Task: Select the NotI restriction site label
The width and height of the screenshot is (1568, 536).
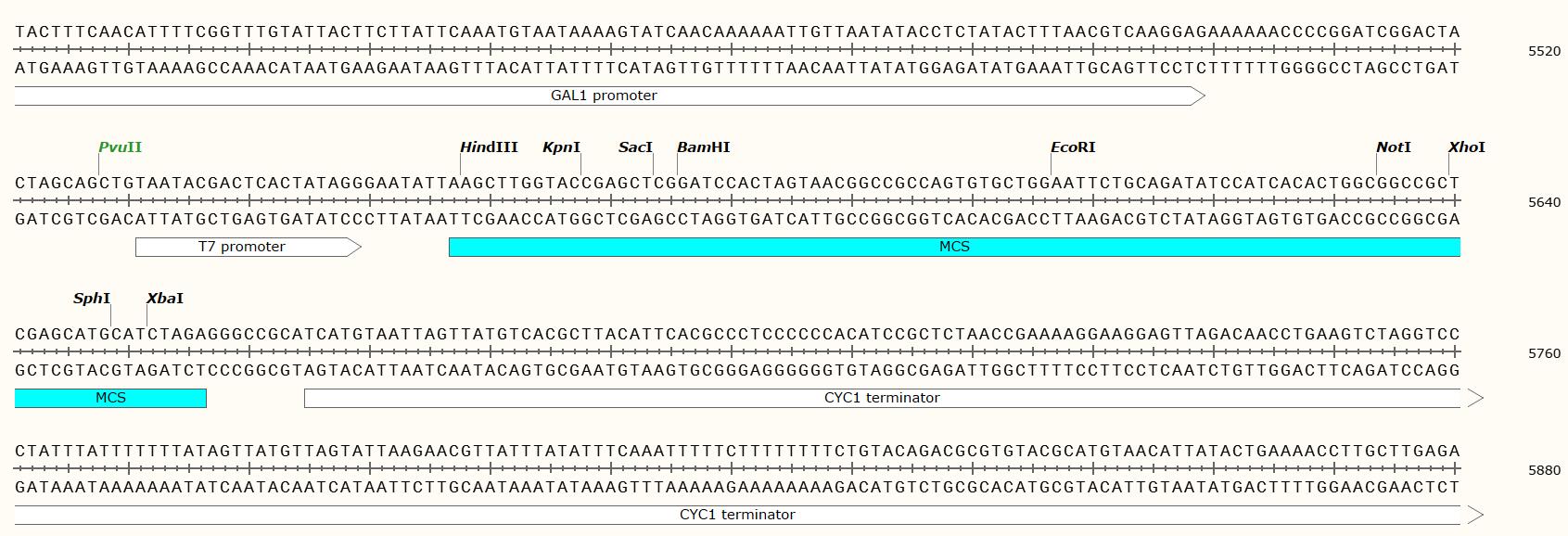Action: point(1393,147)
